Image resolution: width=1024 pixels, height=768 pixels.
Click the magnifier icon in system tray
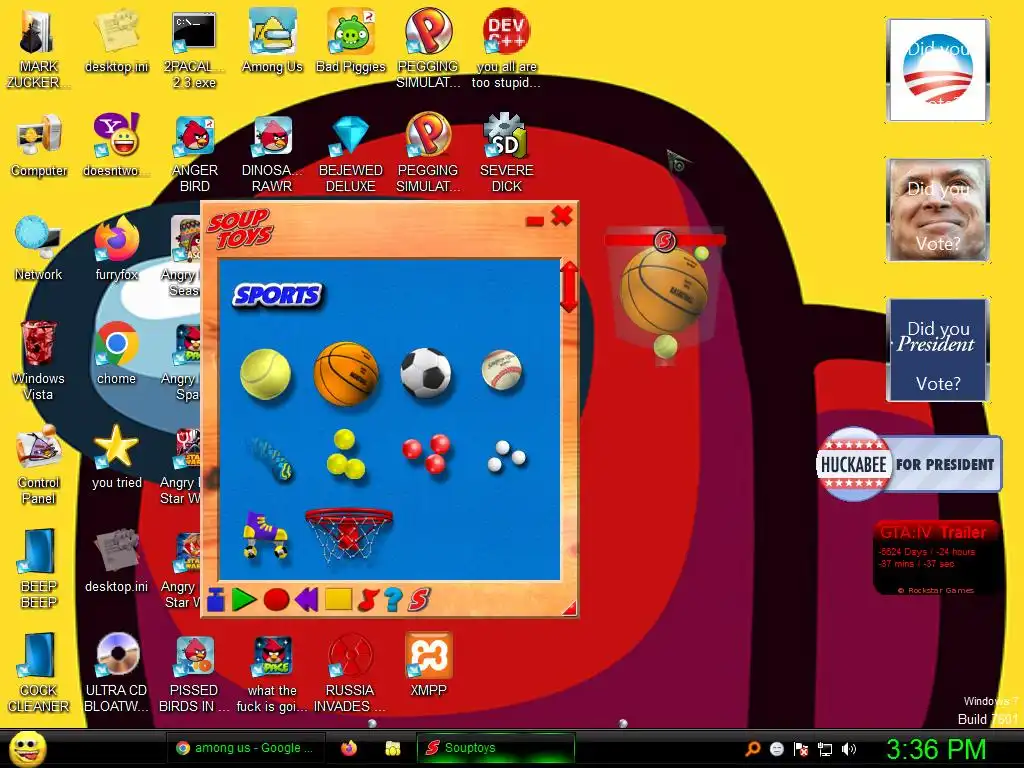pos(752,749)
